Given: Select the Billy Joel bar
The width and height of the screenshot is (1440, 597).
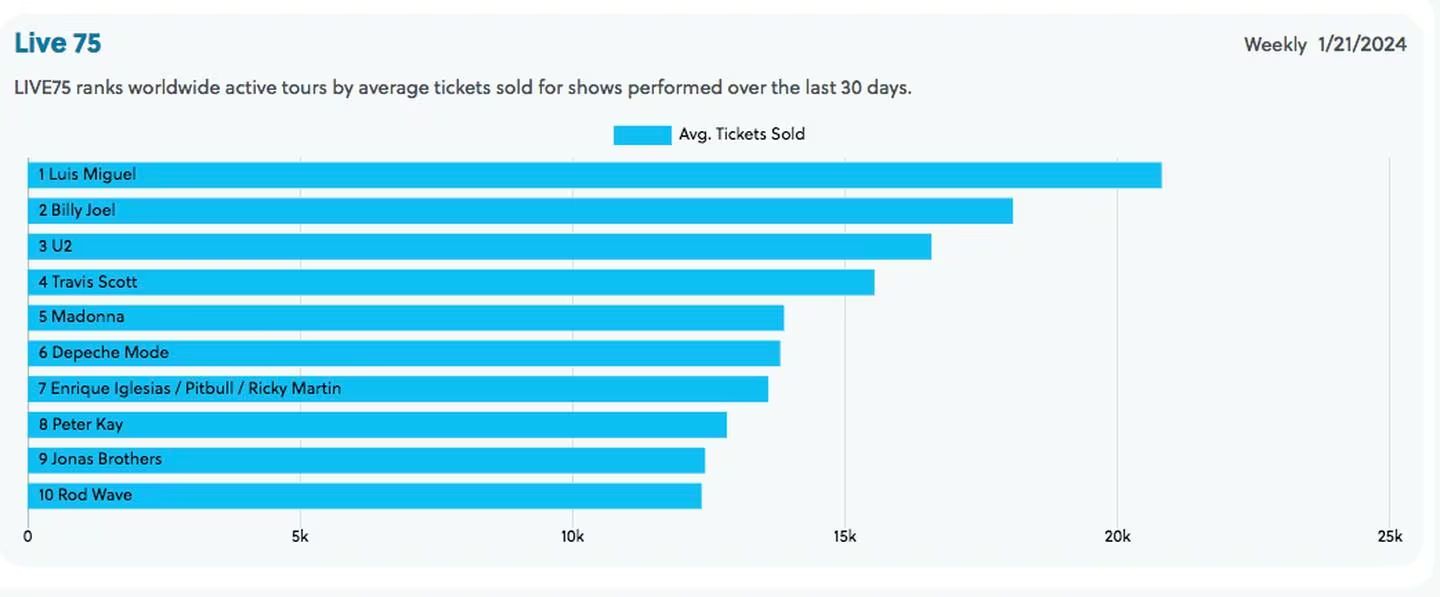Looking at the screenshot, I should (520, 211).
